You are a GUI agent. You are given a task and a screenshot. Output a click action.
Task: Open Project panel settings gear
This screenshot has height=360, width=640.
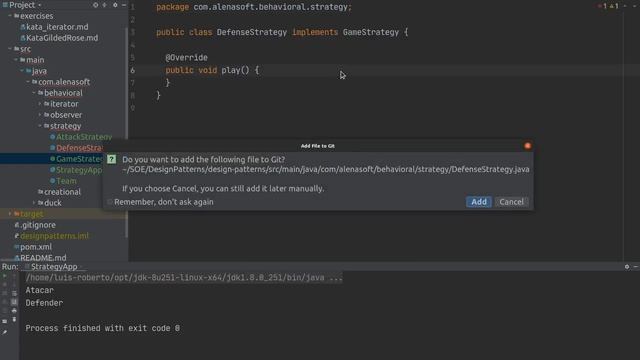click(115, 5)
